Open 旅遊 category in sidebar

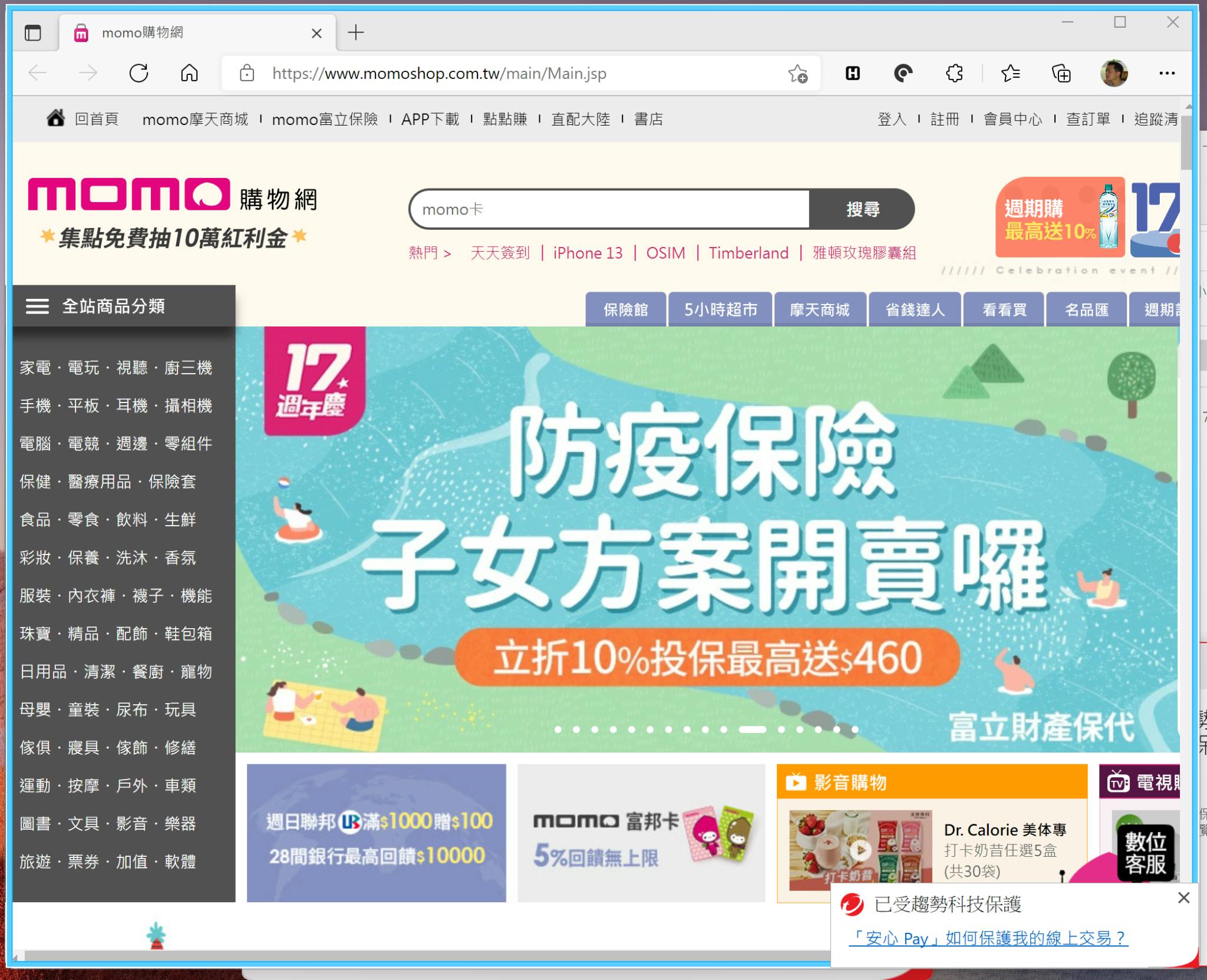coord(35,862)
